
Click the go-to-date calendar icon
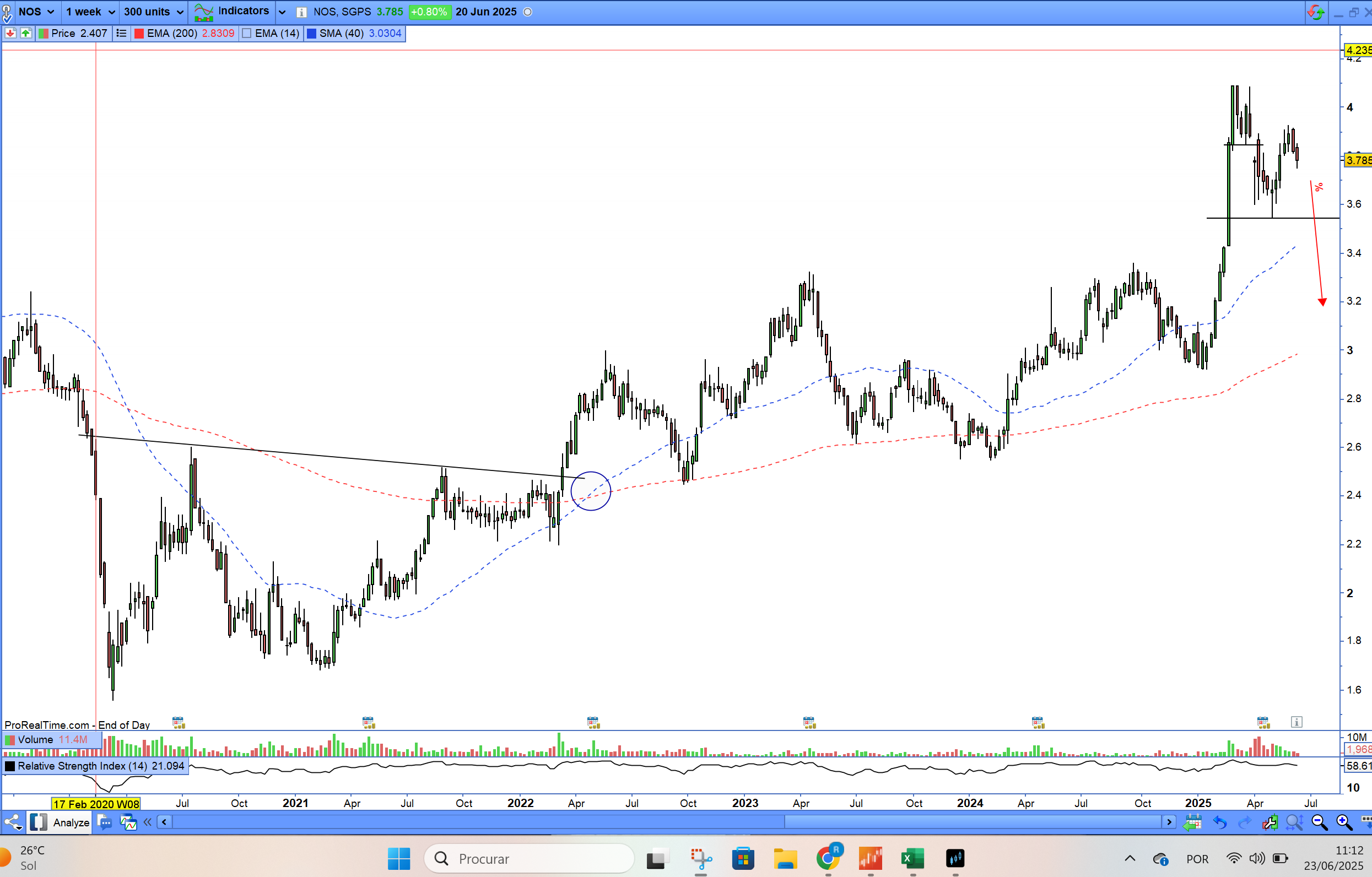coord(1192,822)
